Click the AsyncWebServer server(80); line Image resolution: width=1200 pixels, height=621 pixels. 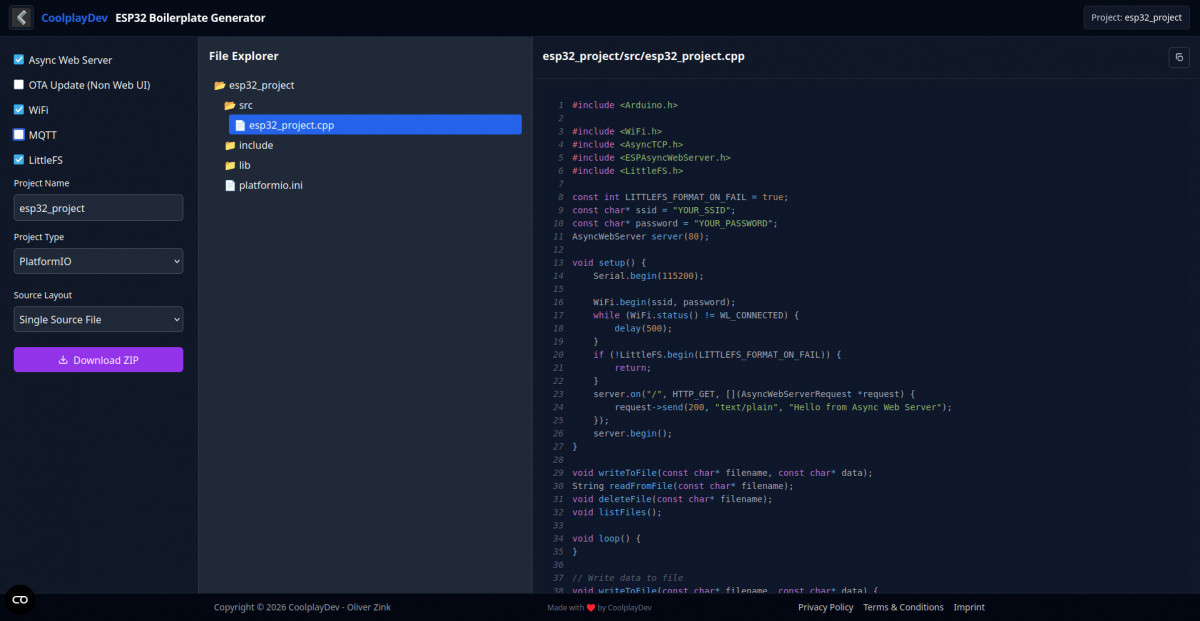[x=641, y=236]
